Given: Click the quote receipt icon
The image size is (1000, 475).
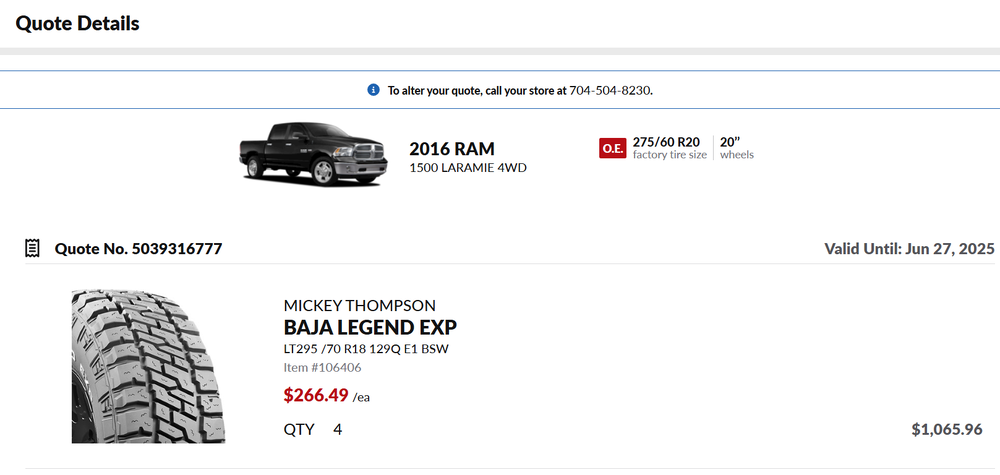Looking at the screenshot, I should [32, 248].
